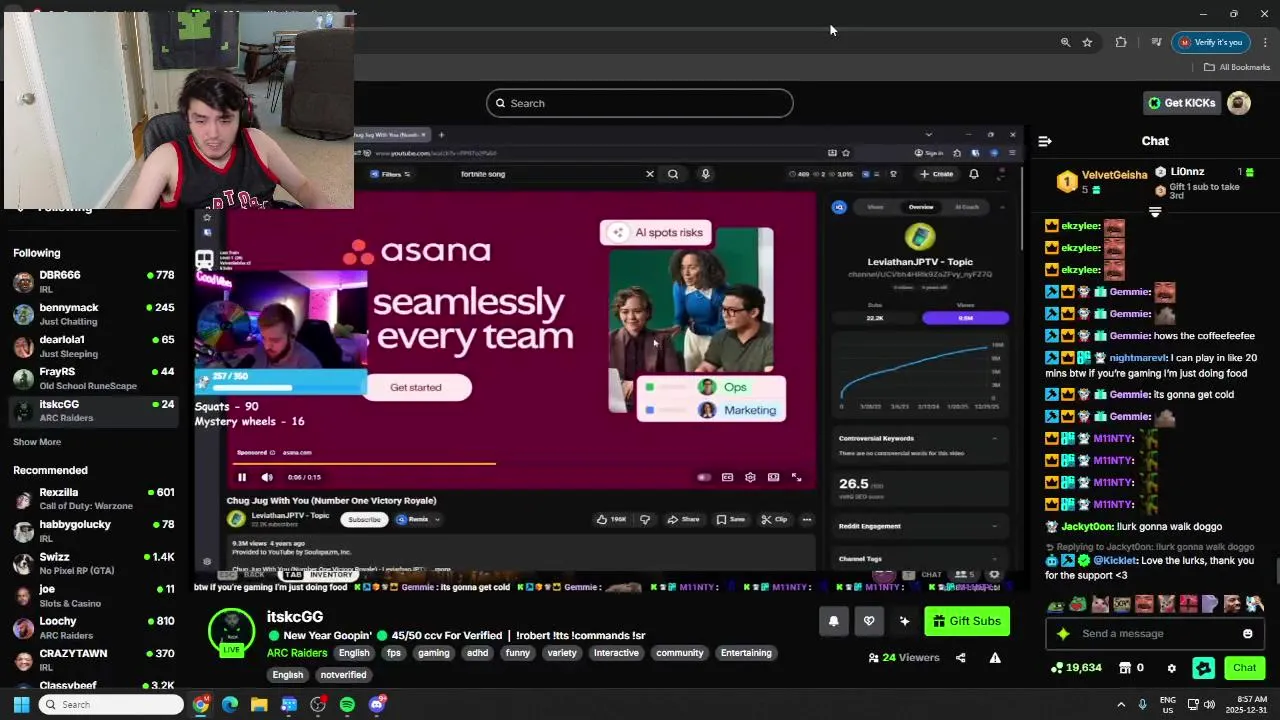Image resolution: width=1280 pixels, height=720 pixels.
Task: Pause the YouTube video in stream
Action: [242, 477]
